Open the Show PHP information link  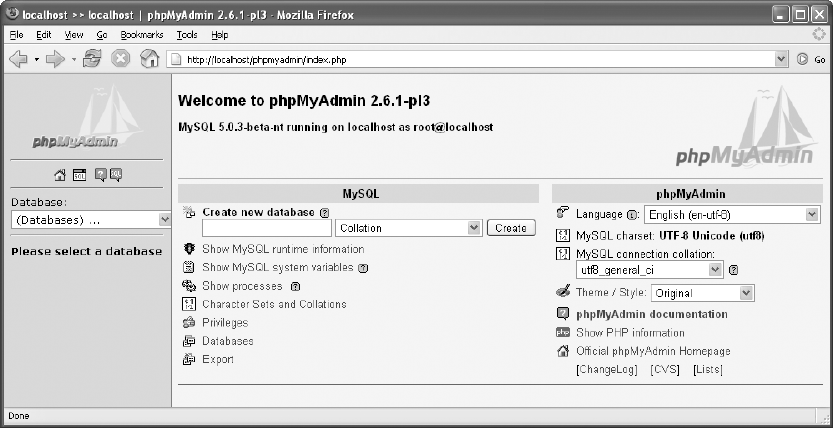coord(631,333)
